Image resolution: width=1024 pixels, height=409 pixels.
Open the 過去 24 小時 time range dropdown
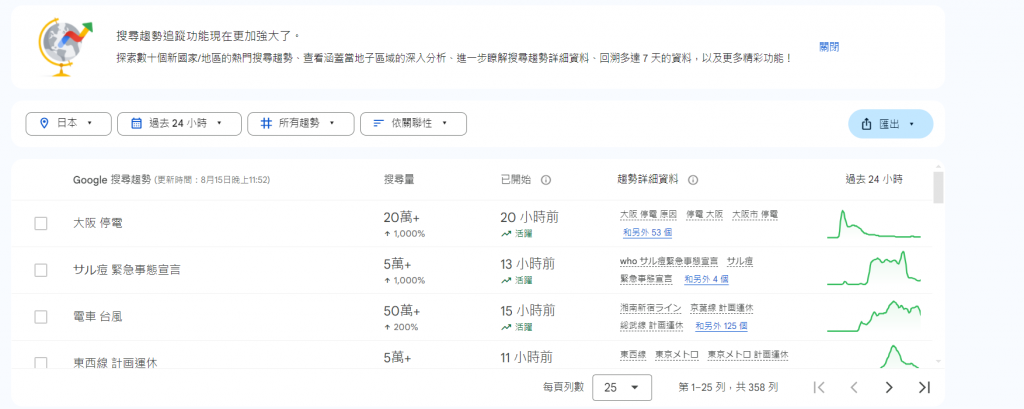pos(179,123)
